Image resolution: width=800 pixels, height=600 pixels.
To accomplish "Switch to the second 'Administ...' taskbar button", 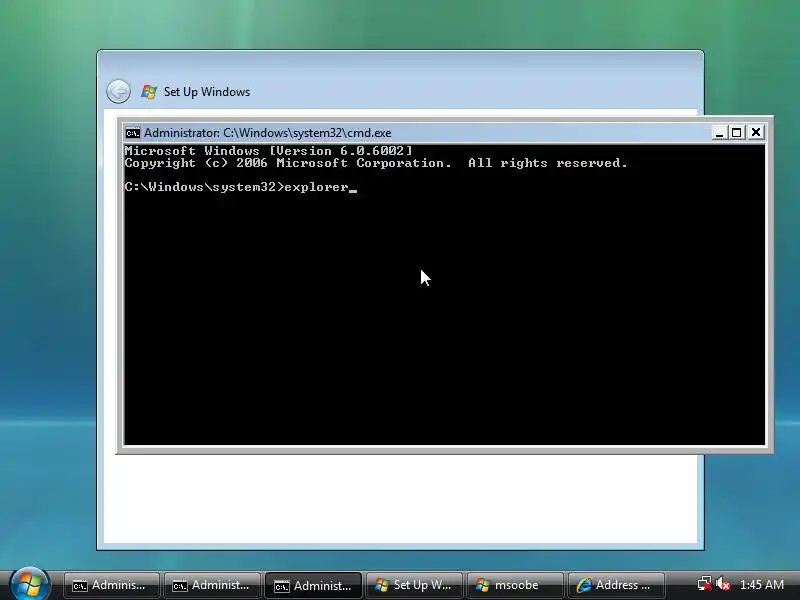I will coord(212,585).
